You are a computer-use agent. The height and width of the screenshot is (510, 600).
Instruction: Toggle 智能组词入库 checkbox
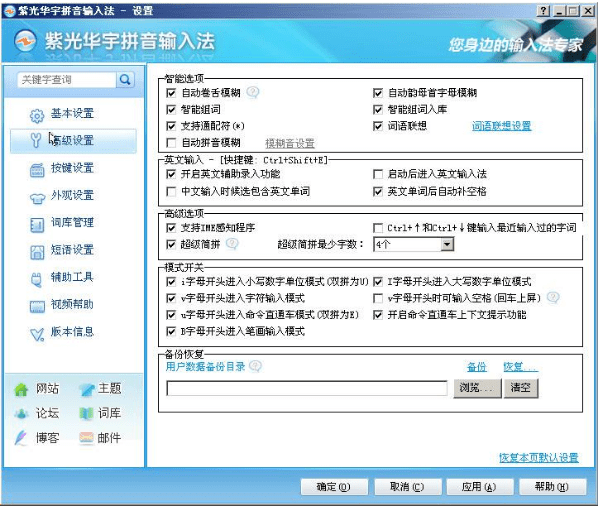pos(378,110)
